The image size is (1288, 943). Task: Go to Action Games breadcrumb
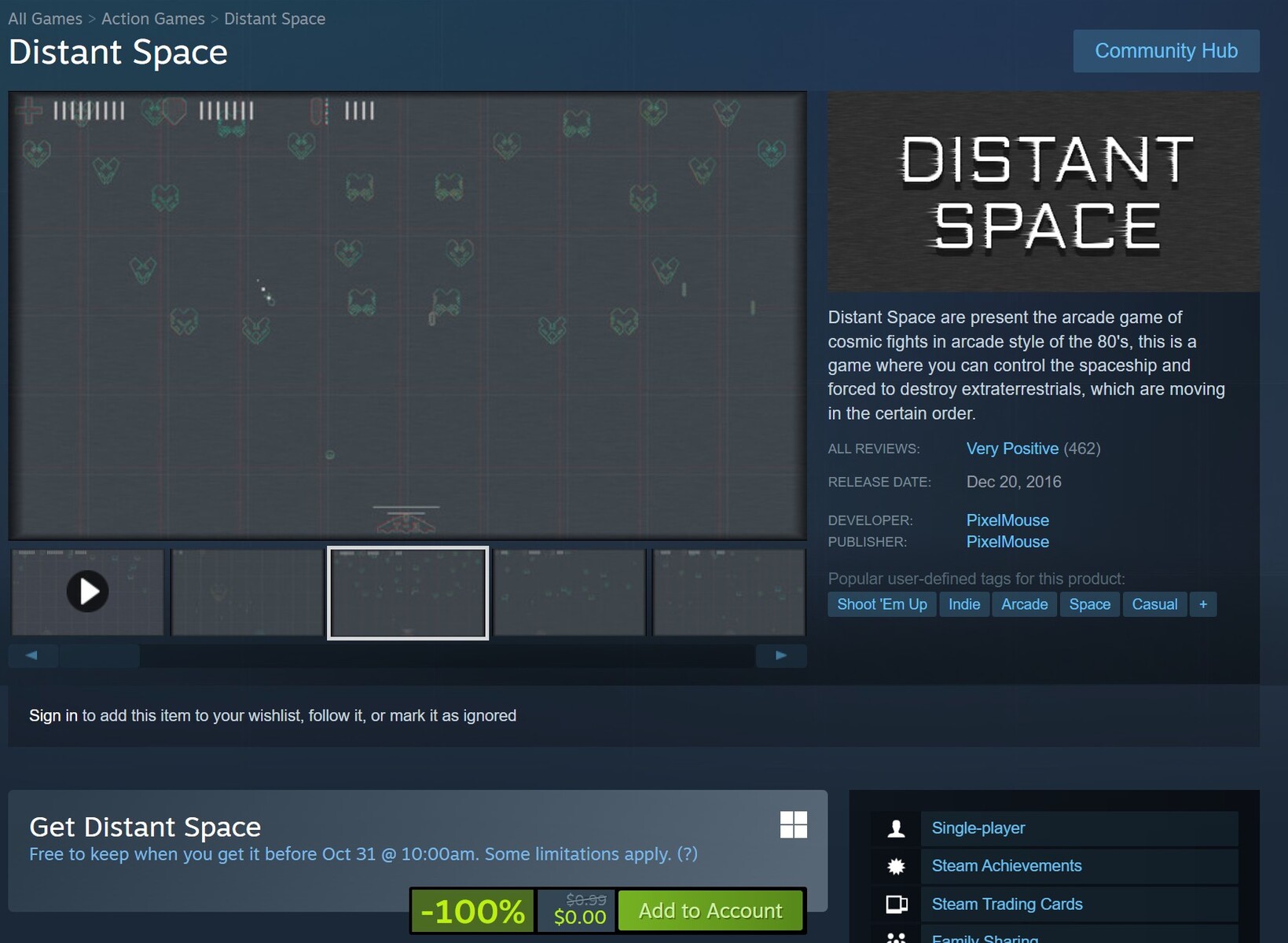pos(152,19)
